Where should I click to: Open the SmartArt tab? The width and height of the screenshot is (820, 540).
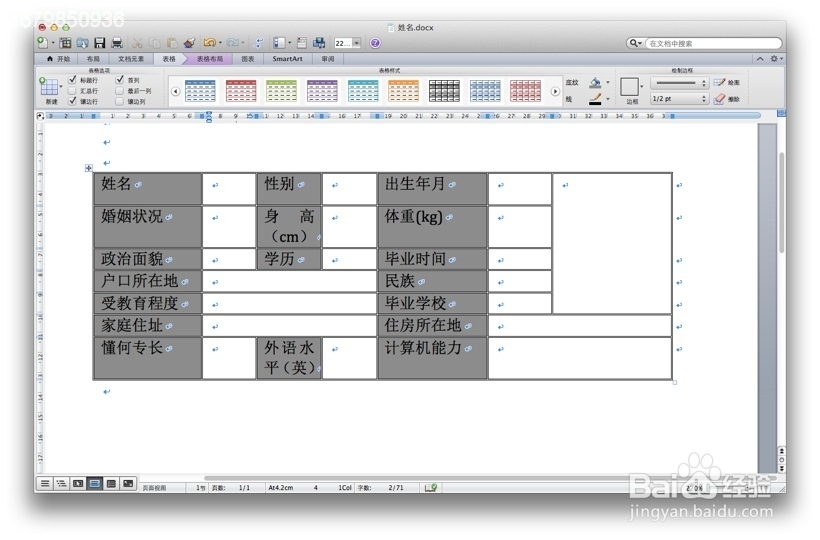tap(288, 59)
